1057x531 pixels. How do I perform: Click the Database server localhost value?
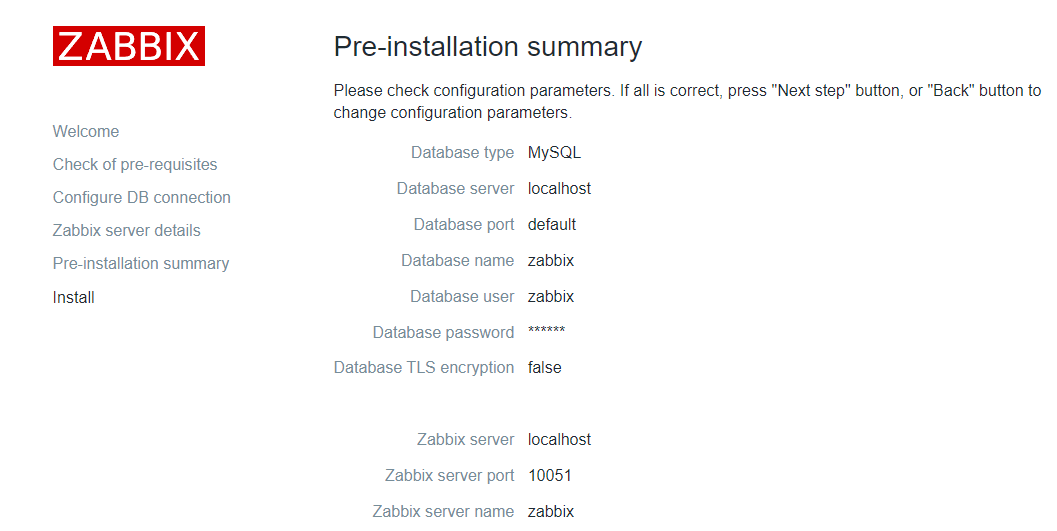(560, 189)
